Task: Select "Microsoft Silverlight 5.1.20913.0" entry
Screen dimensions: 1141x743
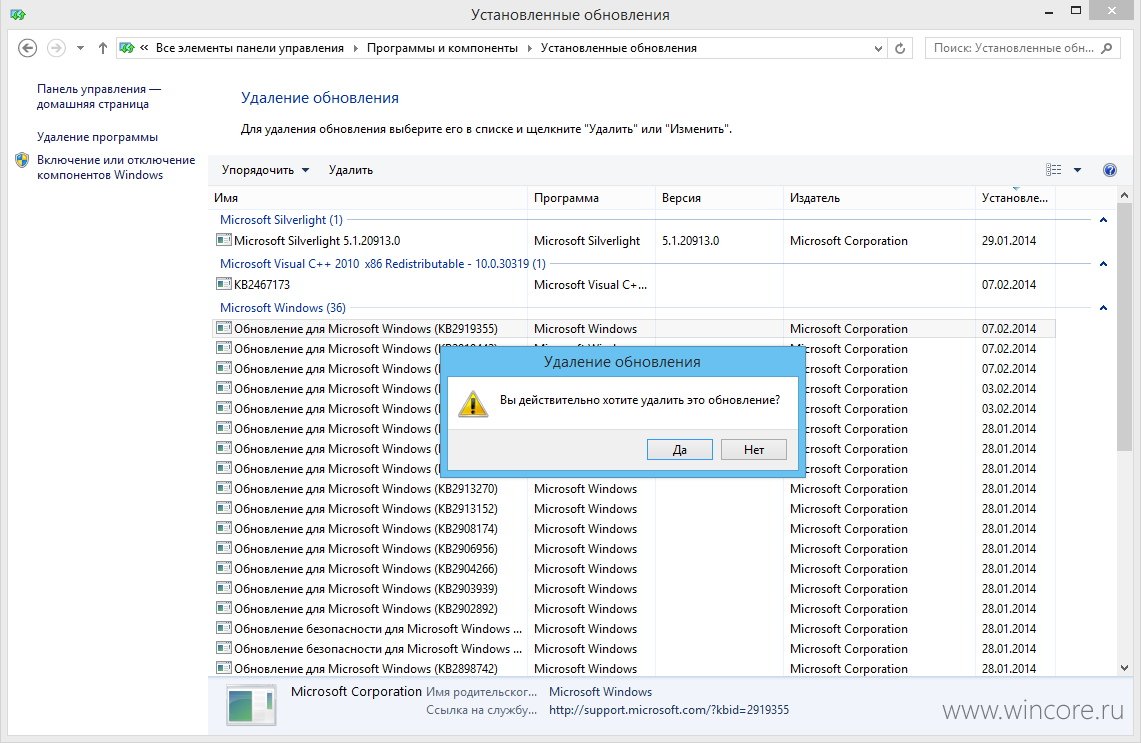Action: [x=317, y=241]
